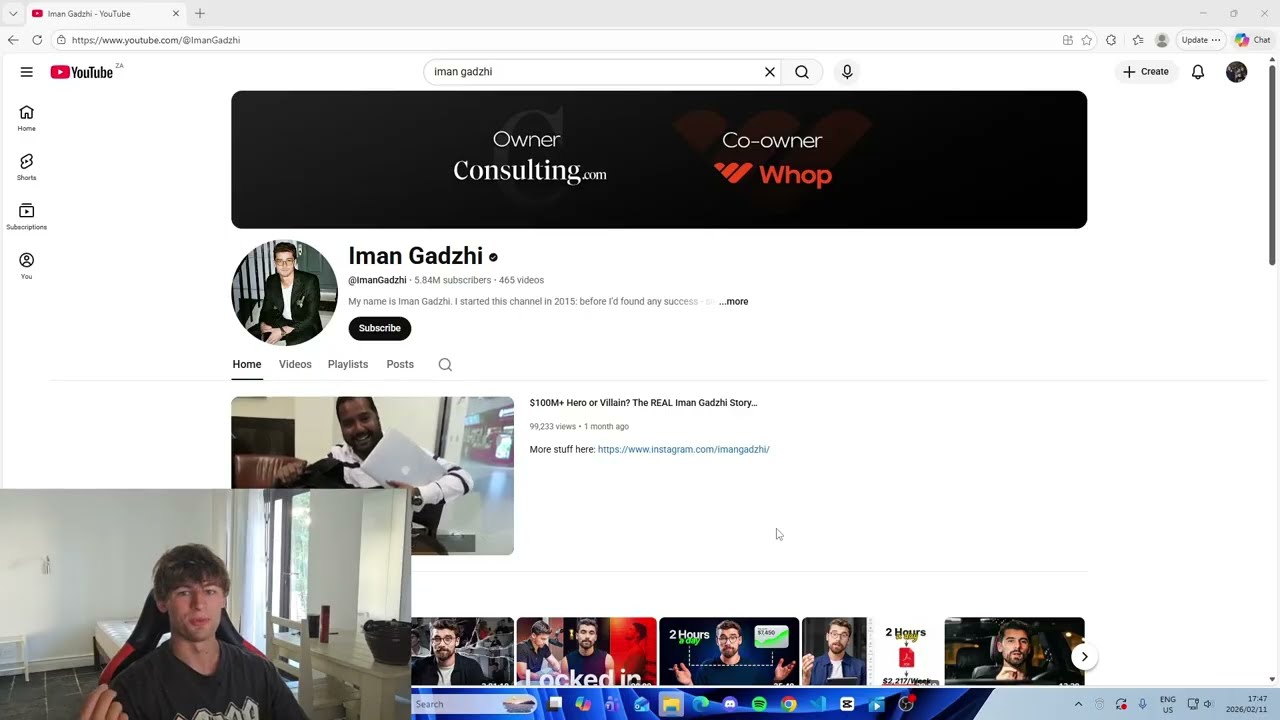Click the Create button
This screenshot has width=1280, height=720.
coord(1146,72)
